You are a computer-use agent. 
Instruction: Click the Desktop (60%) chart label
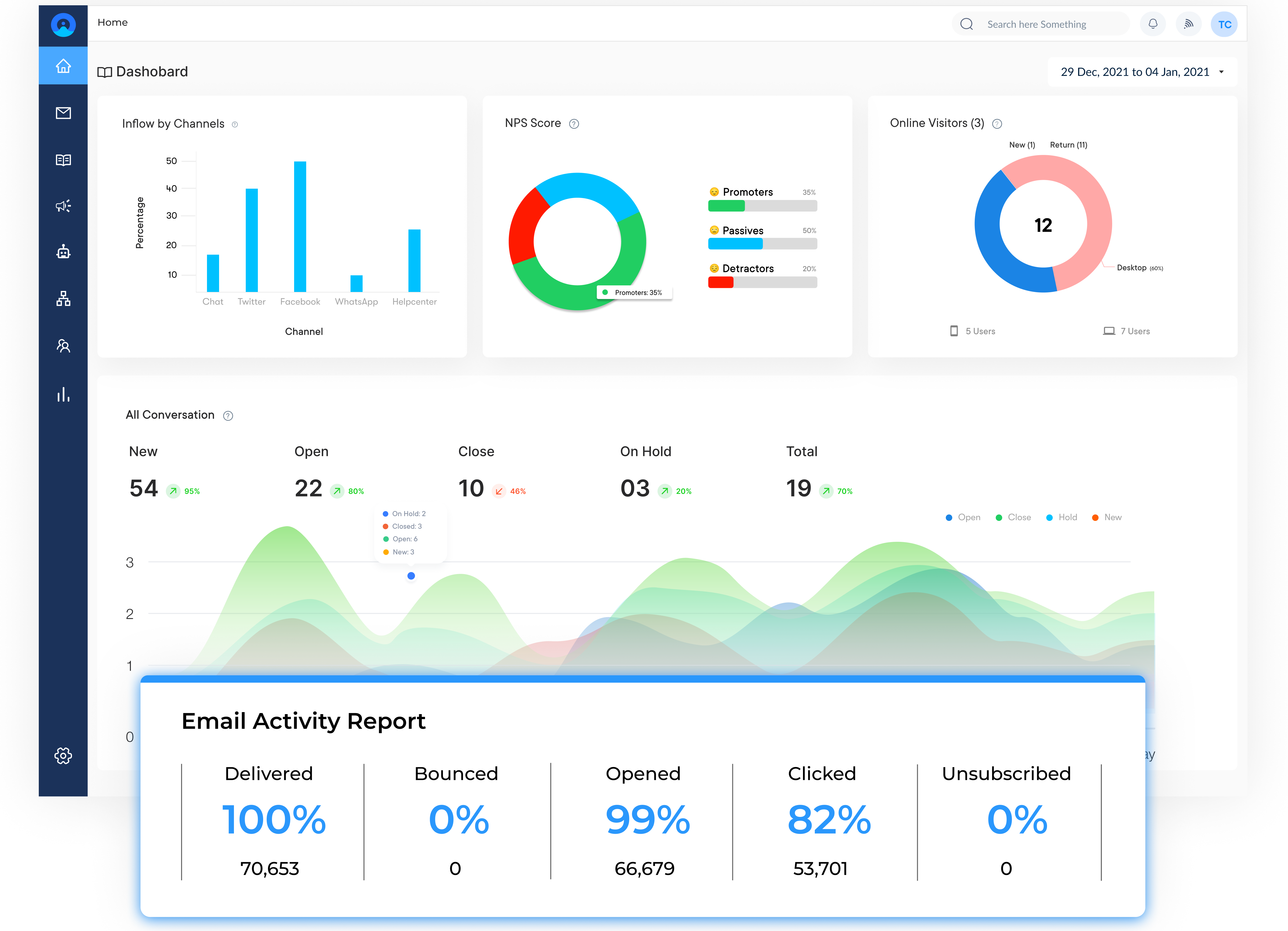pyautogui.click(x=1140, y=268)
